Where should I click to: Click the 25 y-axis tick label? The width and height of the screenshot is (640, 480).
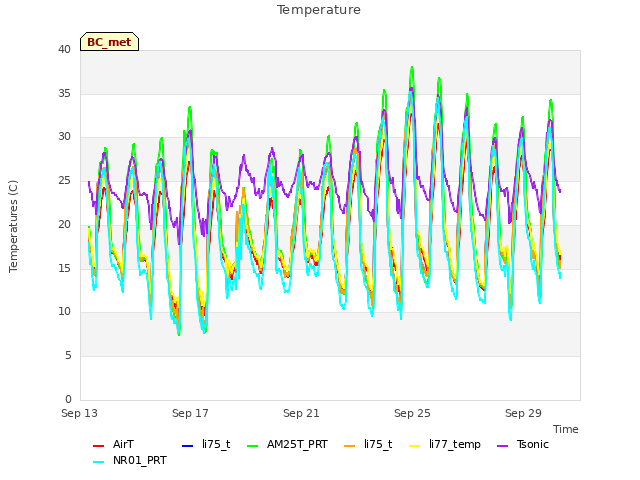click(64, 180)
